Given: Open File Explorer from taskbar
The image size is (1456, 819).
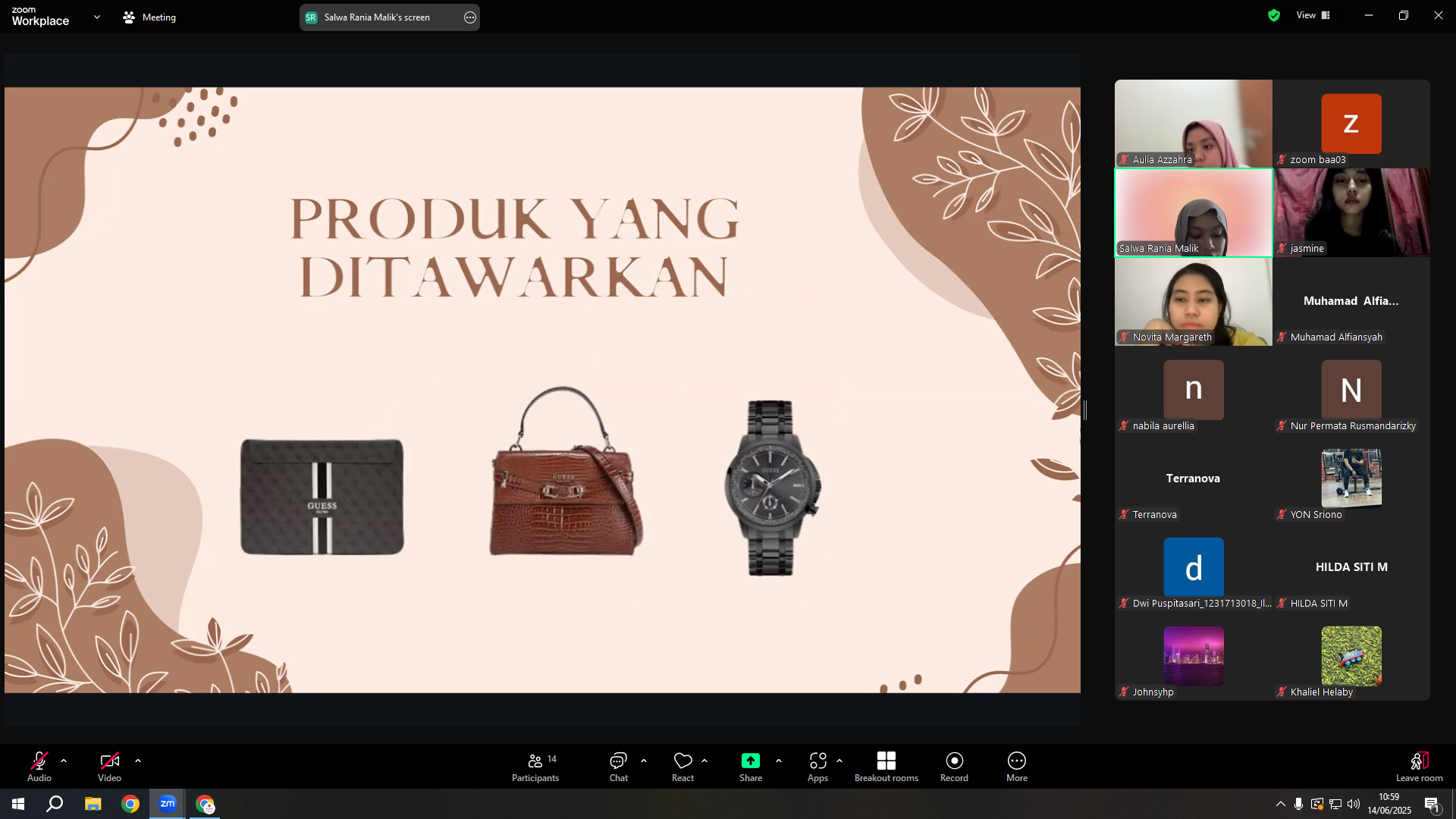Looking at the screenshot, I should click(x=93, y=804).
